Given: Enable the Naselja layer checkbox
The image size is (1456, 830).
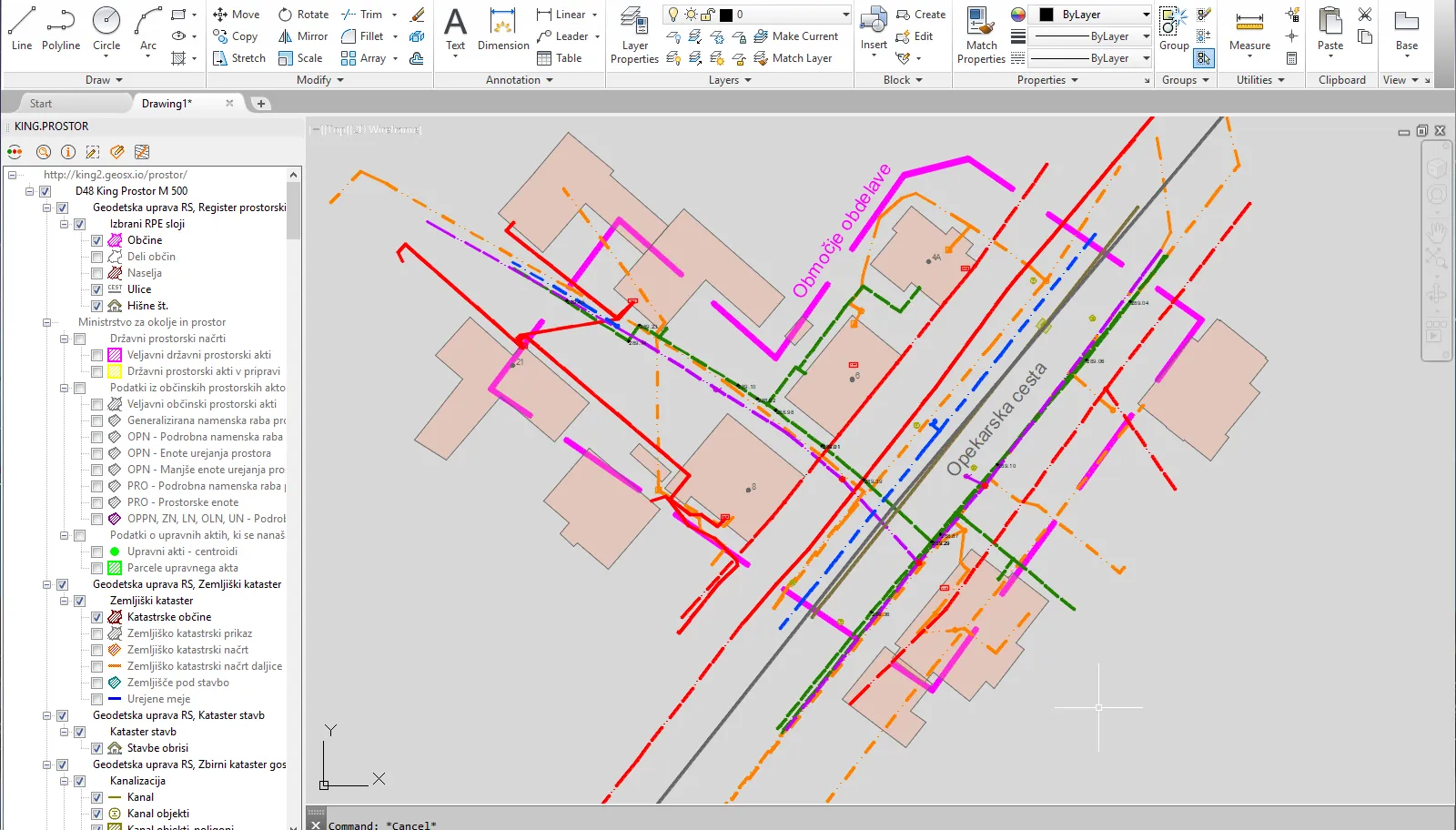Looking at the screenshot, I should tap(96, 273).
